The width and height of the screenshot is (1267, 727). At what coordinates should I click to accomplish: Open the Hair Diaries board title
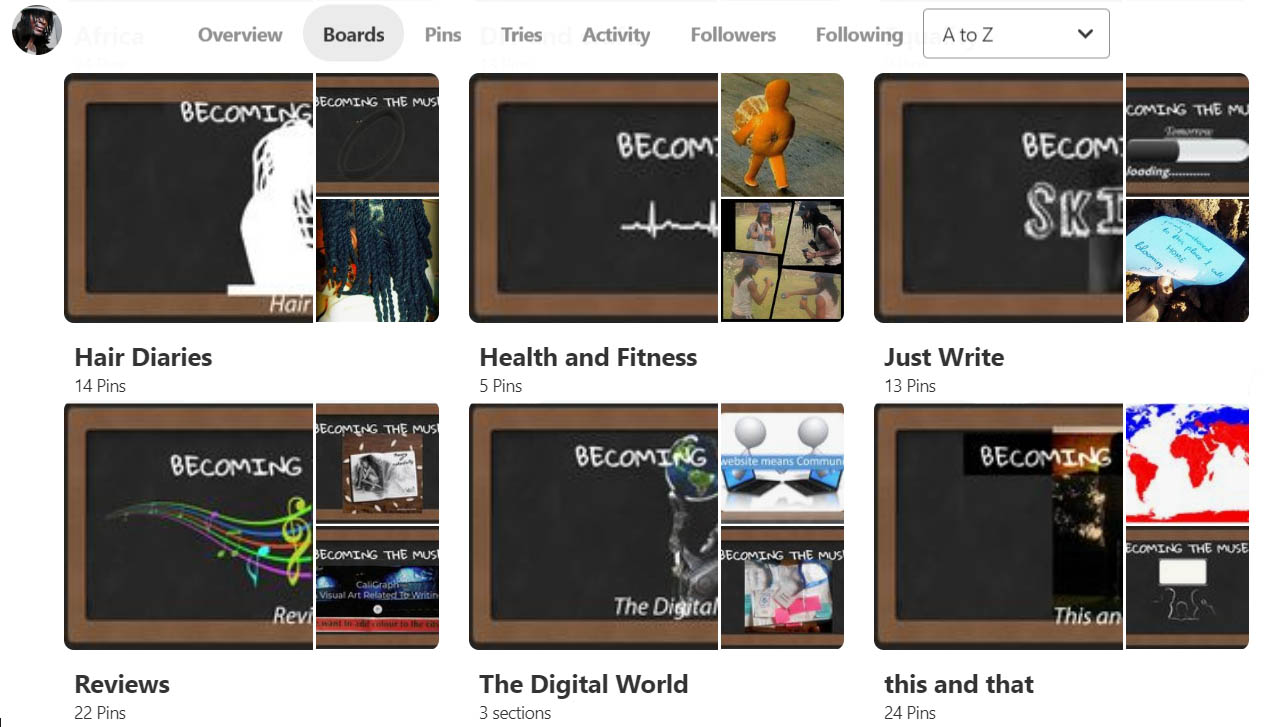click(x=143, y=357)
